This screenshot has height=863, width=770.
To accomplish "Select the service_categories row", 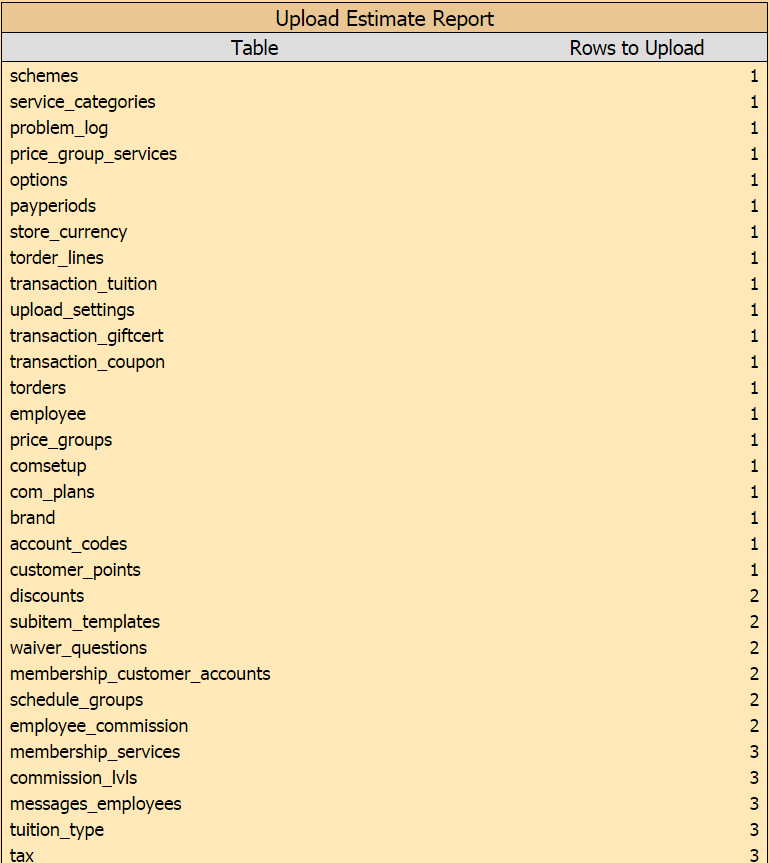I will pyautogui.click(x=385, y=102).
